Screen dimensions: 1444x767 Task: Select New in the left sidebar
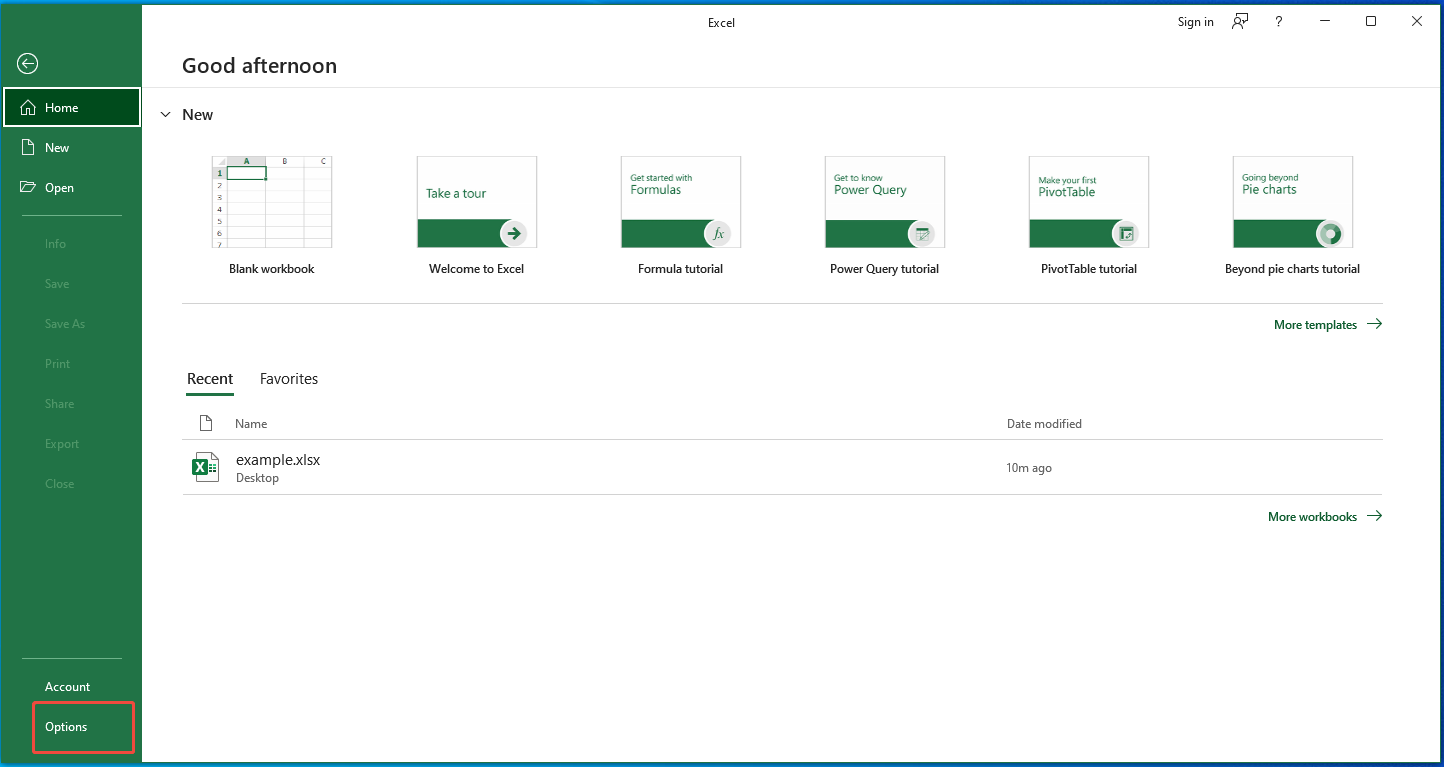pyautogui.click(x=57, y=148)
